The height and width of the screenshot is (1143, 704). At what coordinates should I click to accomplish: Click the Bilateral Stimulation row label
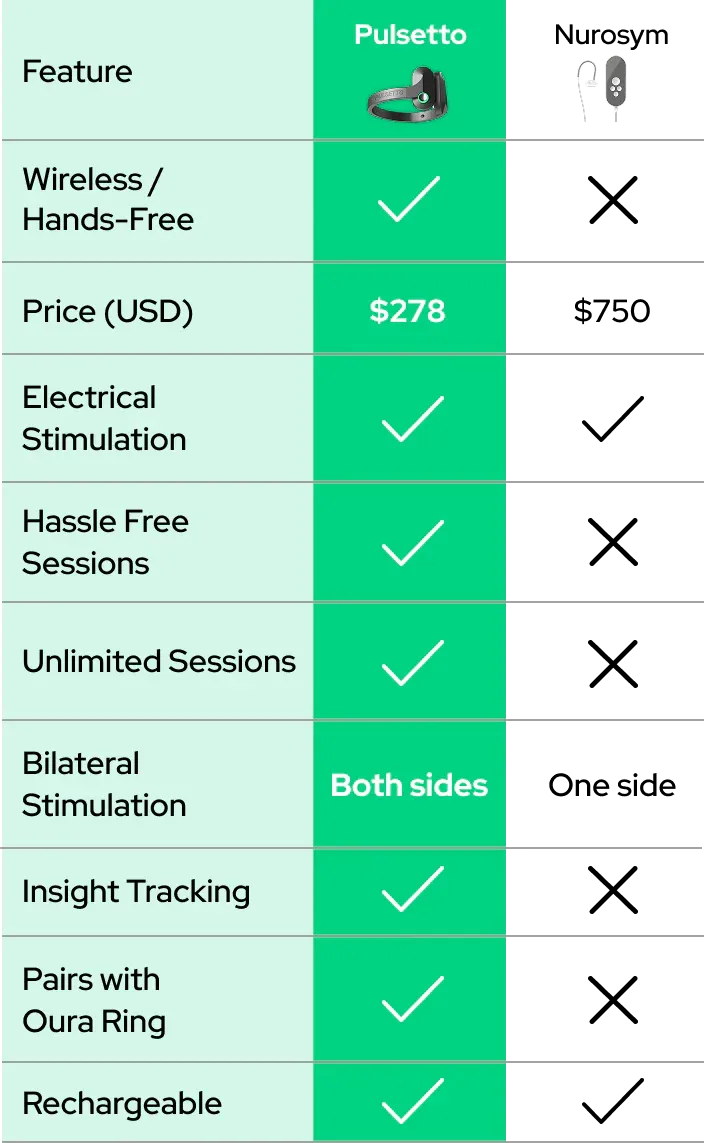(104, 784)
